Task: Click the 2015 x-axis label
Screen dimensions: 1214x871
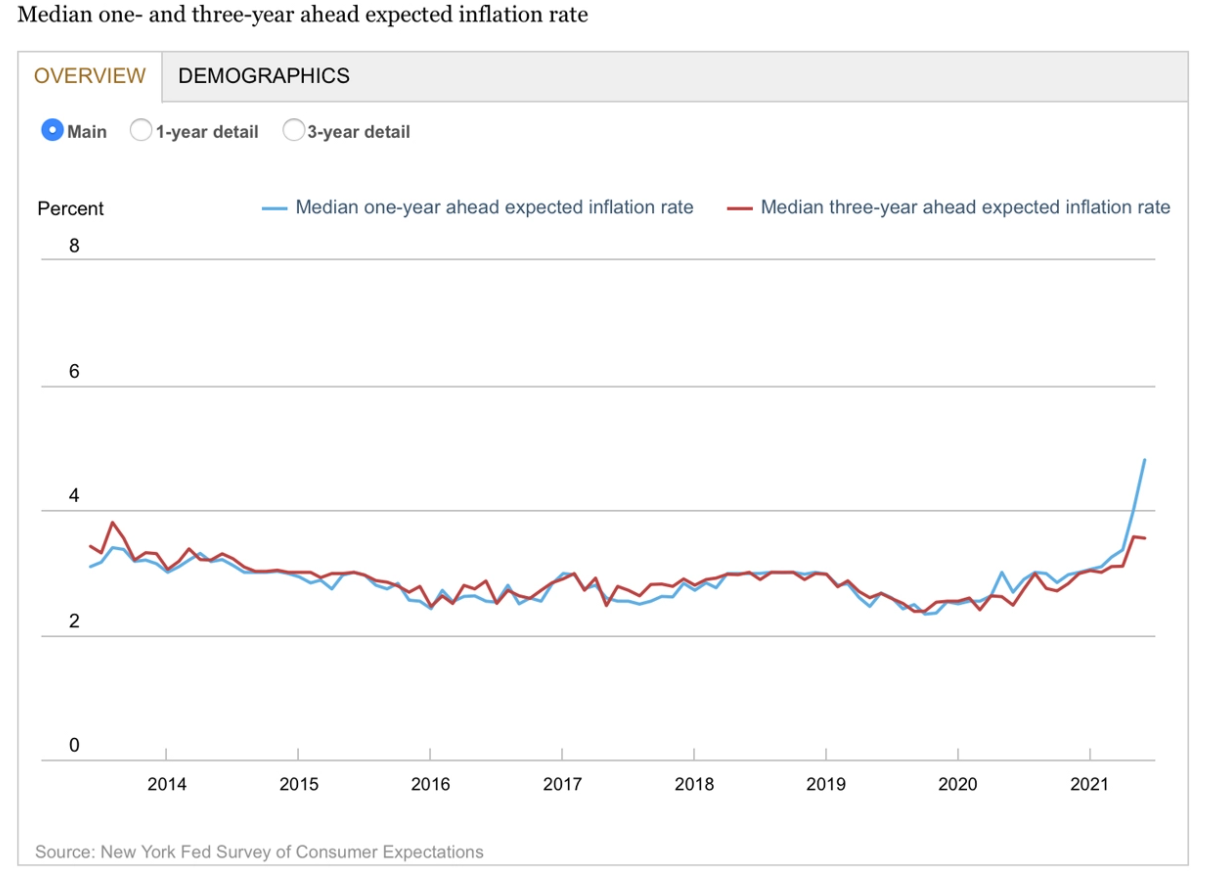Action: pos(298,785)
